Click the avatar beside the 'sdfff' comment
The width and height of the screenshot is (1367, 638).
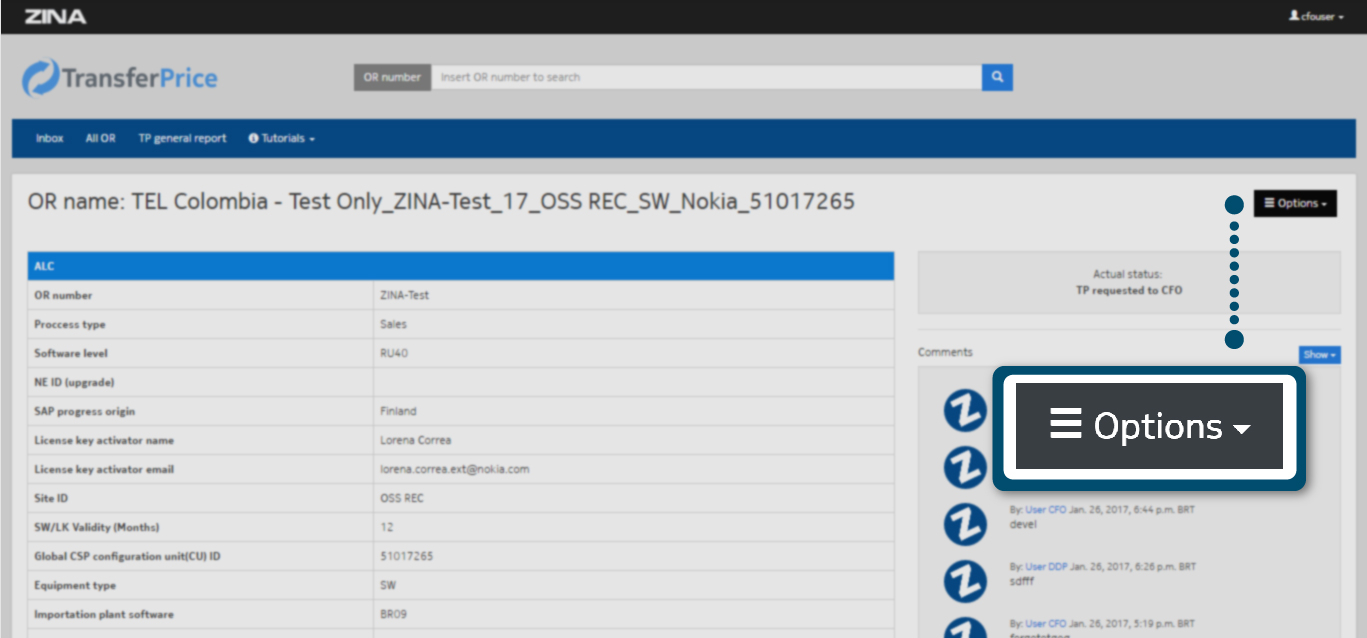[x=965, y=580]
